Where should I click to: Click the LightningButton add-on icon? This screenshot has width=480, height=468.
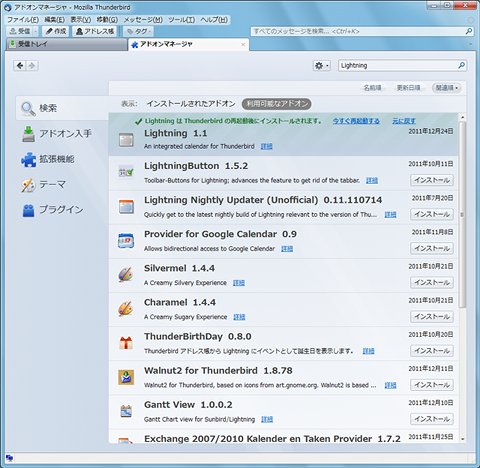pyautogui.click(x=126, y=172)
